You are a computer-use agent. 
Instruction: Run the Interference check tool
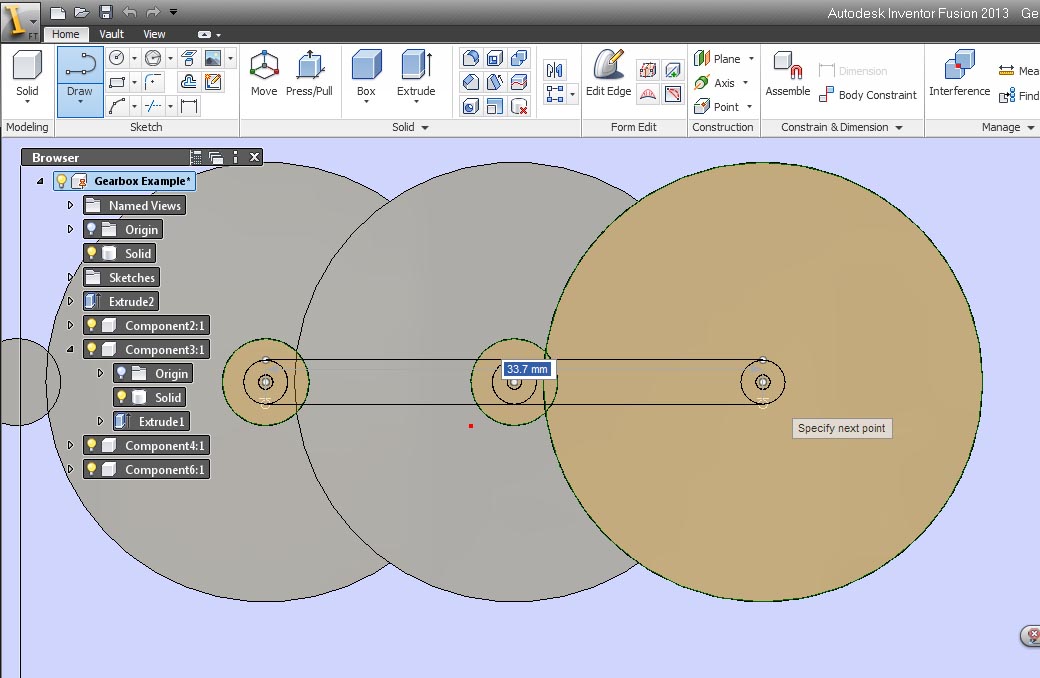tap(959, 74)
